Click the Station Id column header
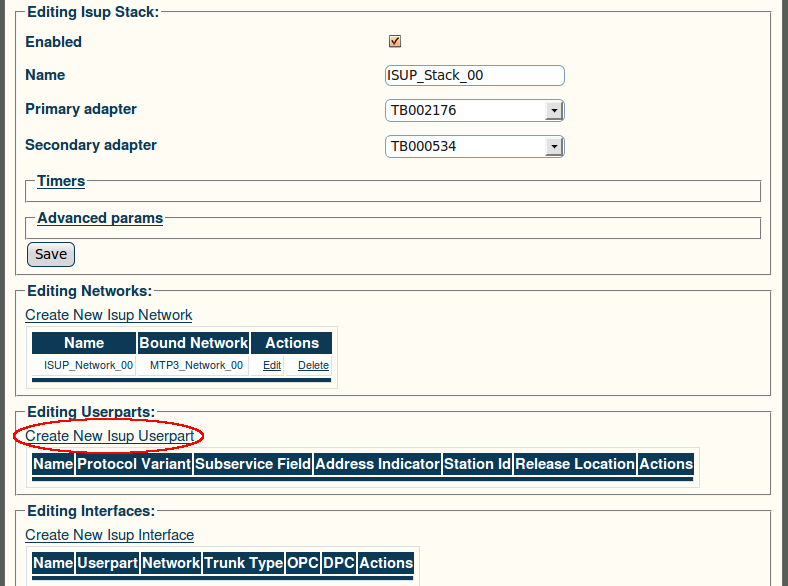The image size is (788, 586). (x=477, y=463)
